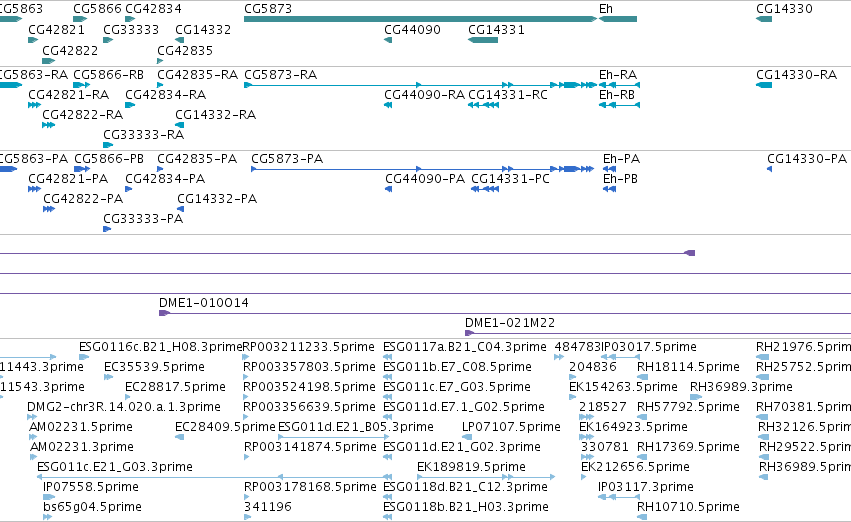Choose the CG42834 gene label
The image size is (851, 522).
coord(154,9)
